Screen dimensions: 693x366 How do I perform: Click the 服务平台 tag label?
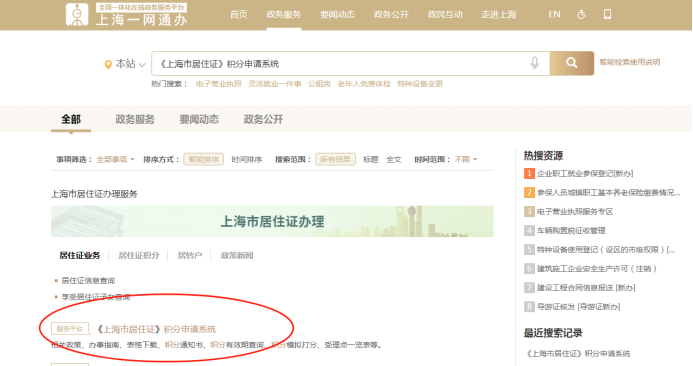tap(70, 329)
